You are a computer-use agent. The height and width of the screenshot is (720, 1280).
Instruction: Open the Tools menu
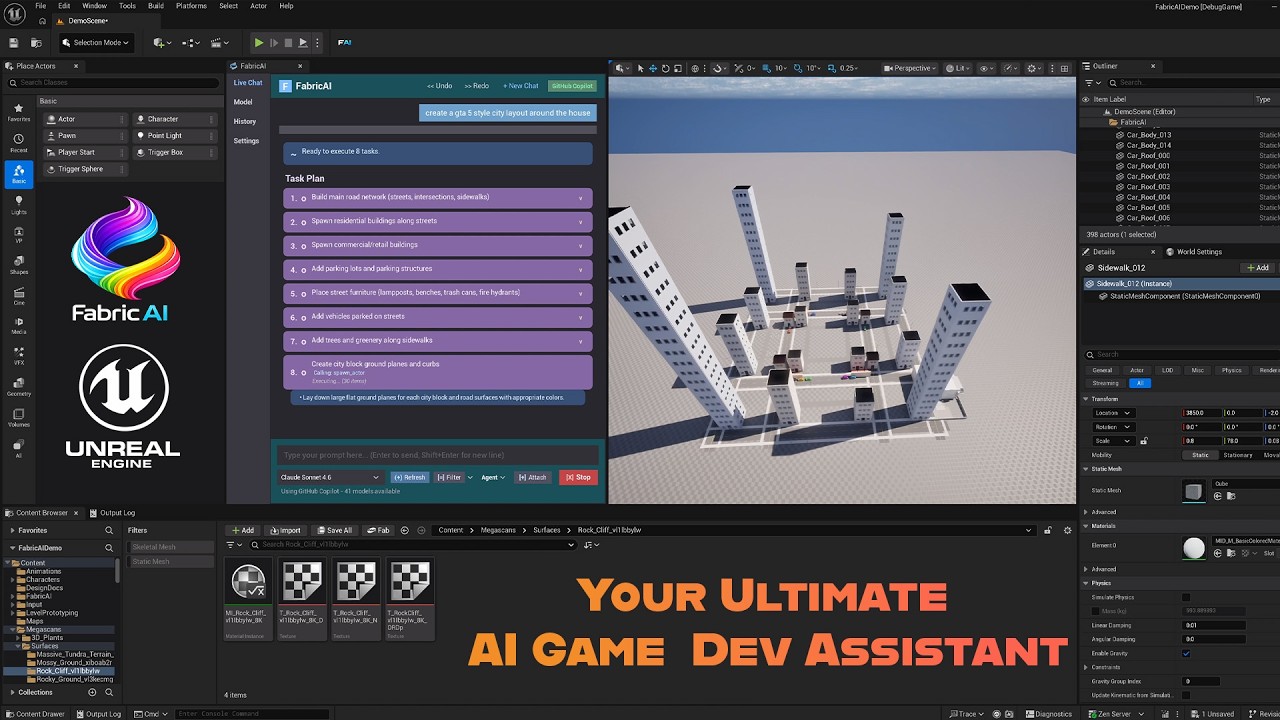click(x=127, y=6)
